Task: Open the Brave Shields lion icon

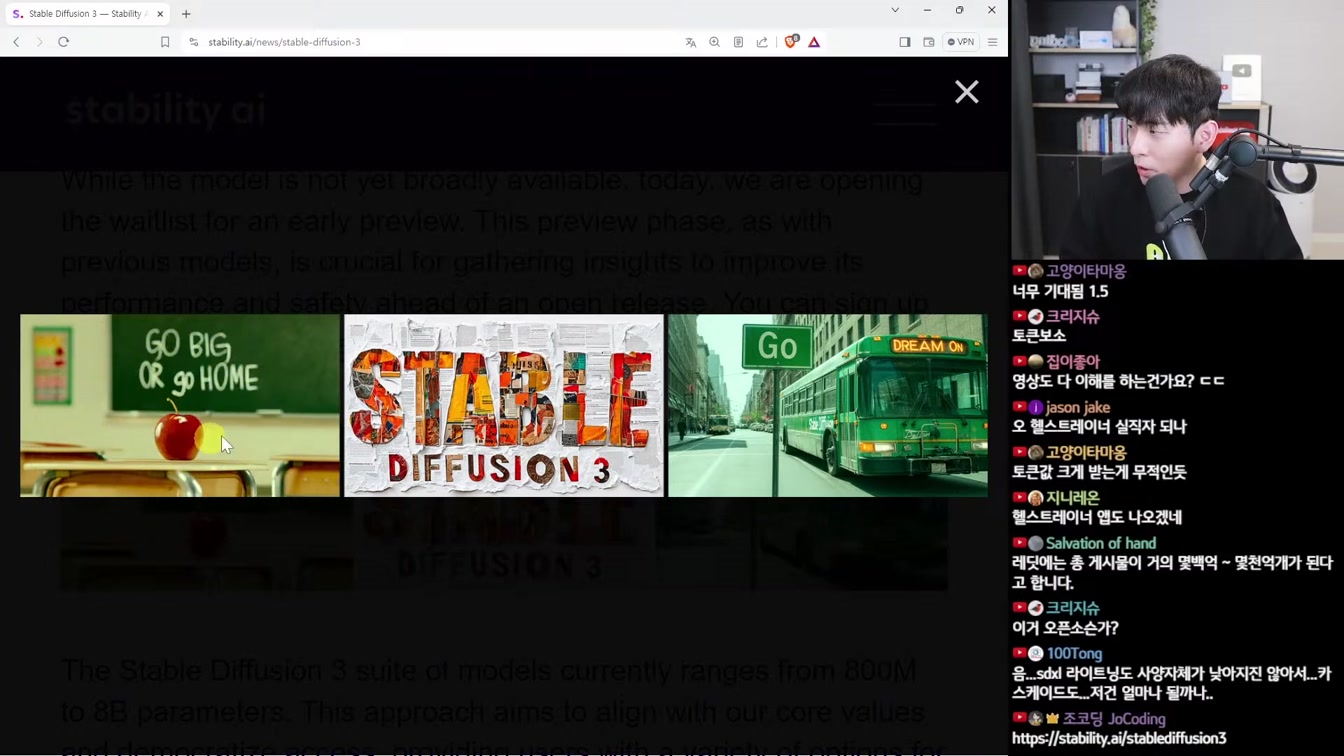Action: pyautogui.click(x=791, y=42)
